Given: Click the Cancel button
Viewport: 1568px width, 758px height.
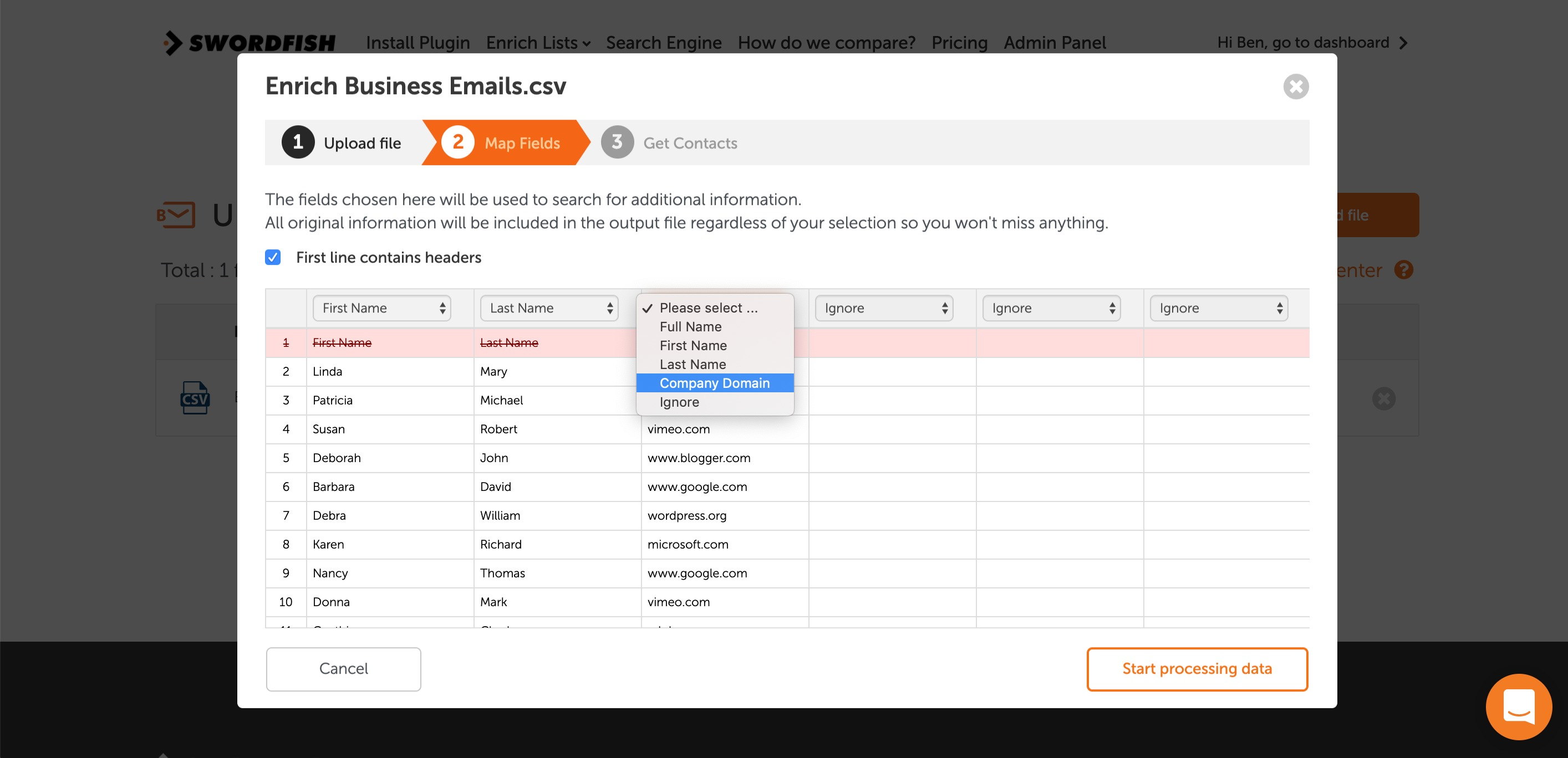Looking at the screenshot, I should [x=343, y=669].
